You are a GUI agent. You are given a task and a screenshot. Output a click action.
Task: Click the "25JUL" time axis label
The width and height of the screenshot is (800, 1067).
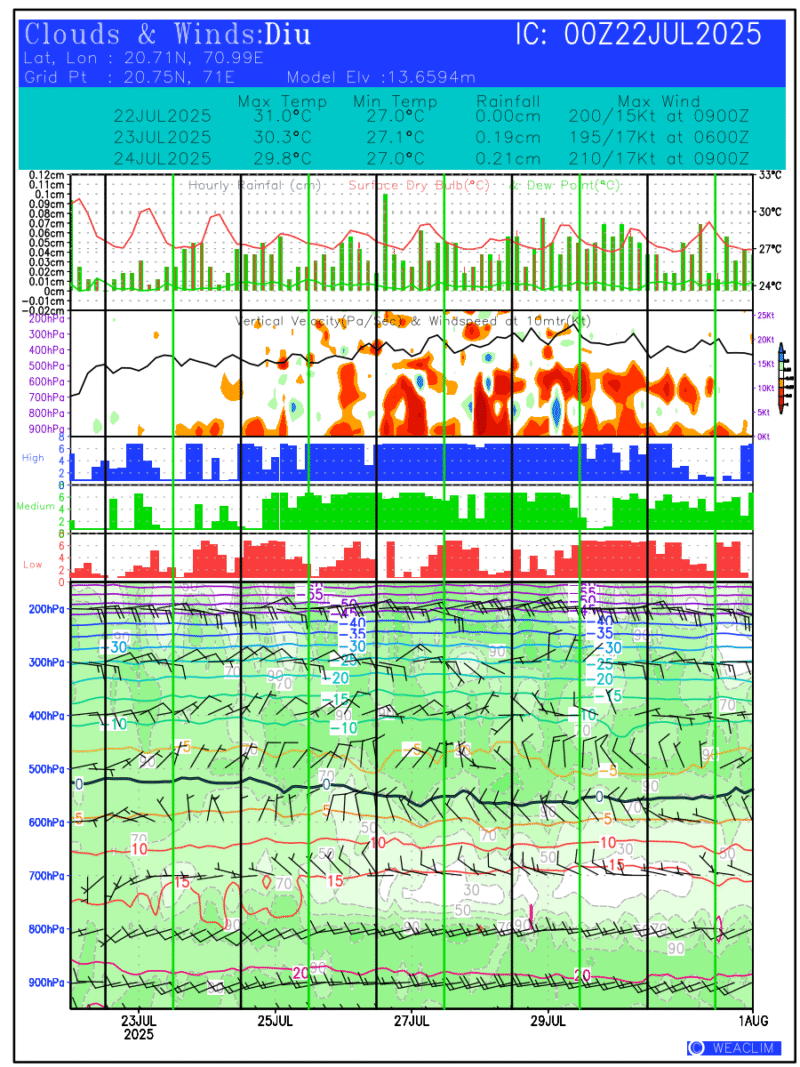276,1021
